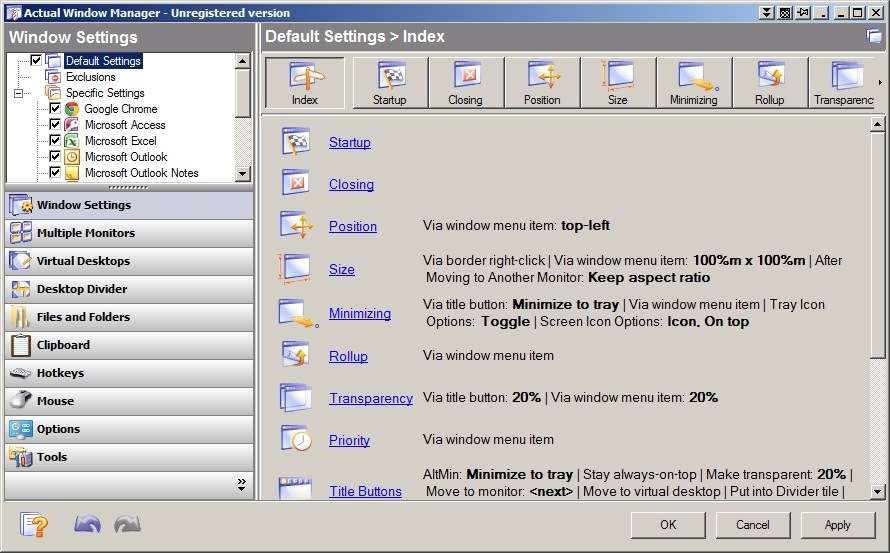This screenshot has height=553, width=890.
Task: Click the help question mark icon
Action: coord(34,524)
